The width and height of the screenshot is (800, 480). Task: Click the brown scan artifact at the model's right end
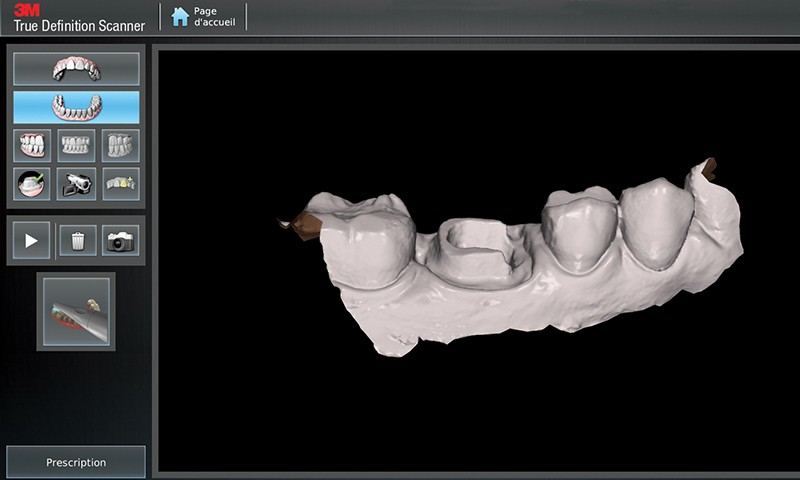[x=708, y=170]
